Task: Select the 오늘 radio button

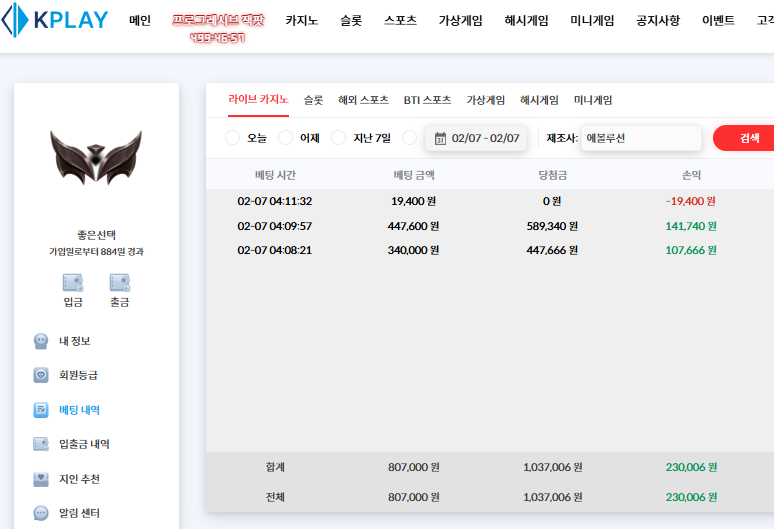Action: tap(233, 138)
